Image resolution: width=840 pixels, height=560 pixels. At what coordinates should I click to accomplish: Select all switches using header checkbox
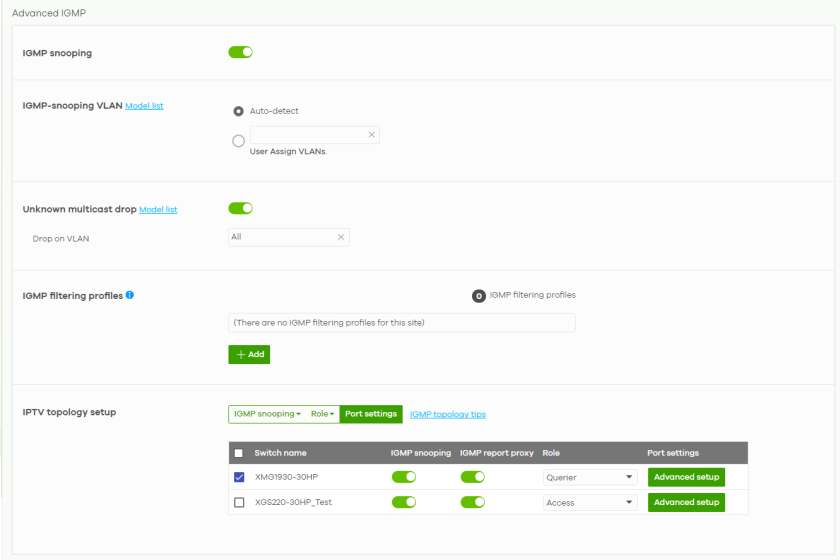[x=239, y=453]
